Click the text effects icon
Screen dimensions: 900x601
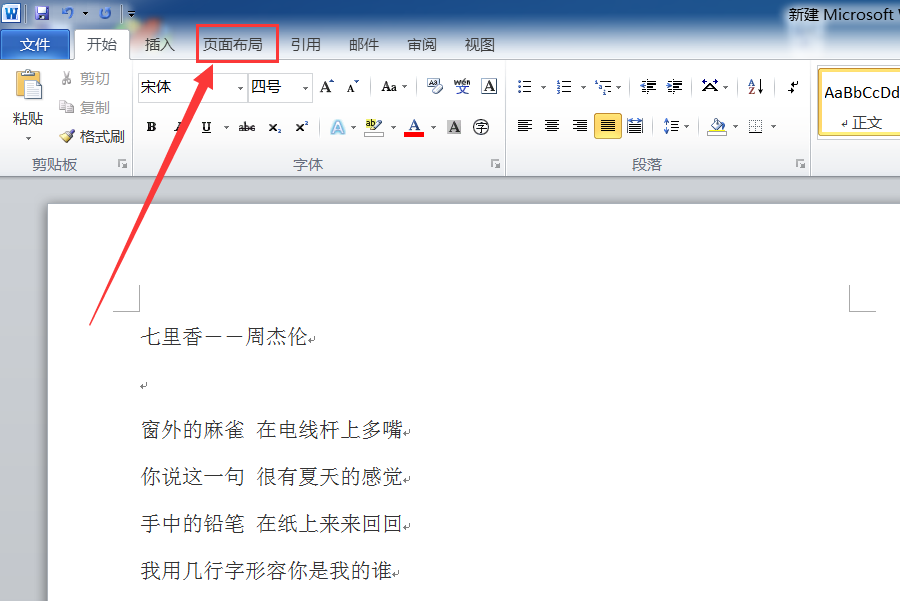338,127
